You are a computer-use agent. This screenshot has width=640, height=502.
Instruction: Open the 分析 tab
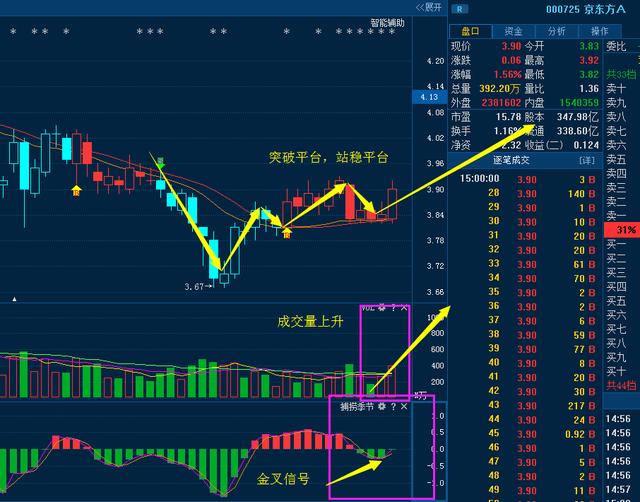tap(556, 31)
